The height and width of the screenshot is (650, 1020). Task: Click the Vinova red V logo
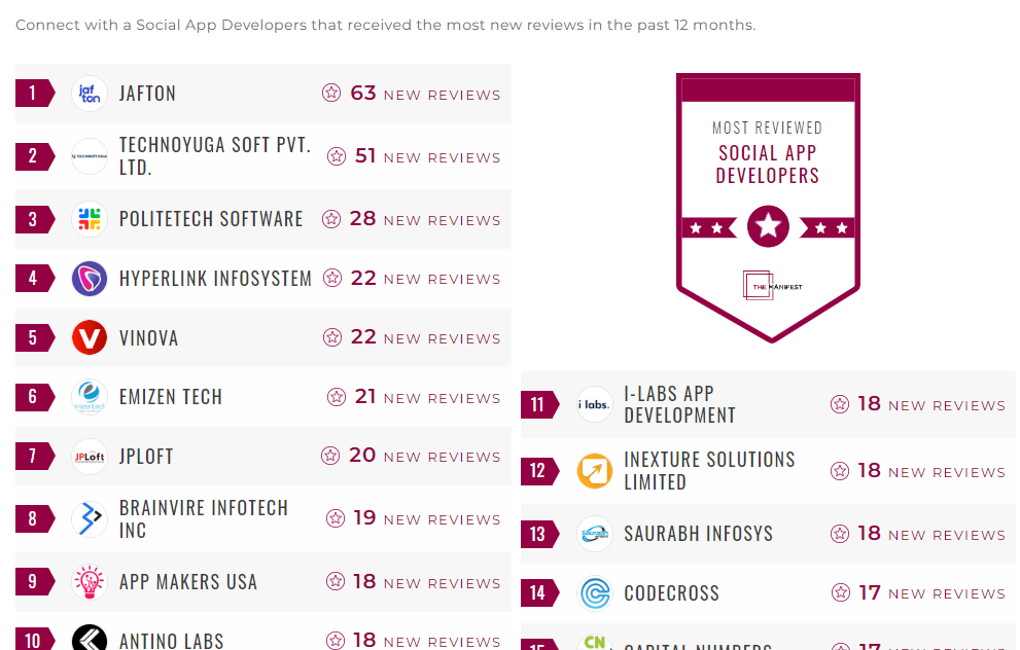point(89,338)
